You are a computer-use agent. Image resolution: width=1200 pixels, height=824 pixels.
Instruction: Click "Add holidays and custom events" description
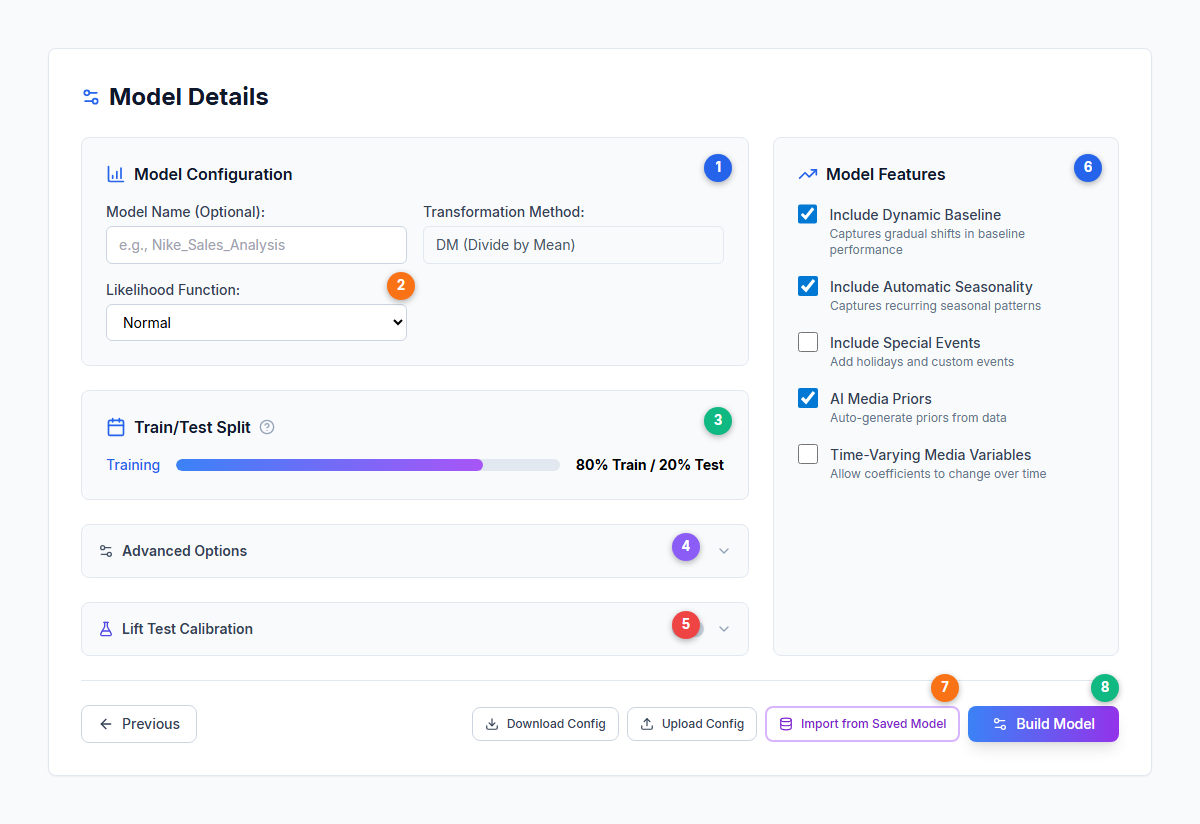coord(922,362)
